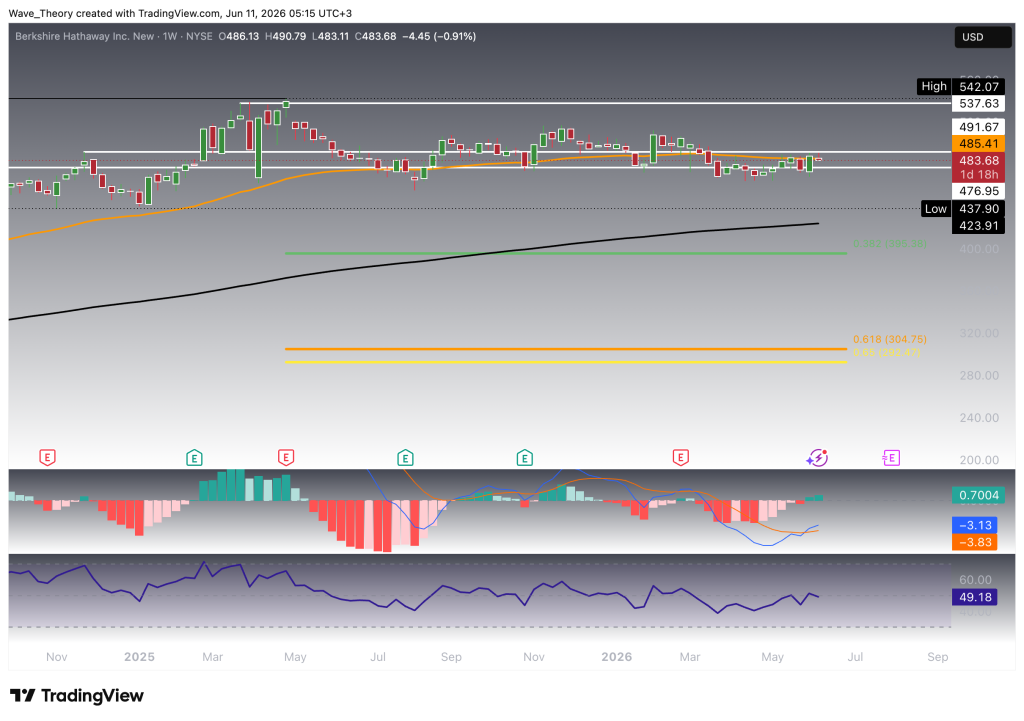Click the 280.00 price axis label
The width and height of the screenshot is (1024, 721).
[x=979, y=376]
